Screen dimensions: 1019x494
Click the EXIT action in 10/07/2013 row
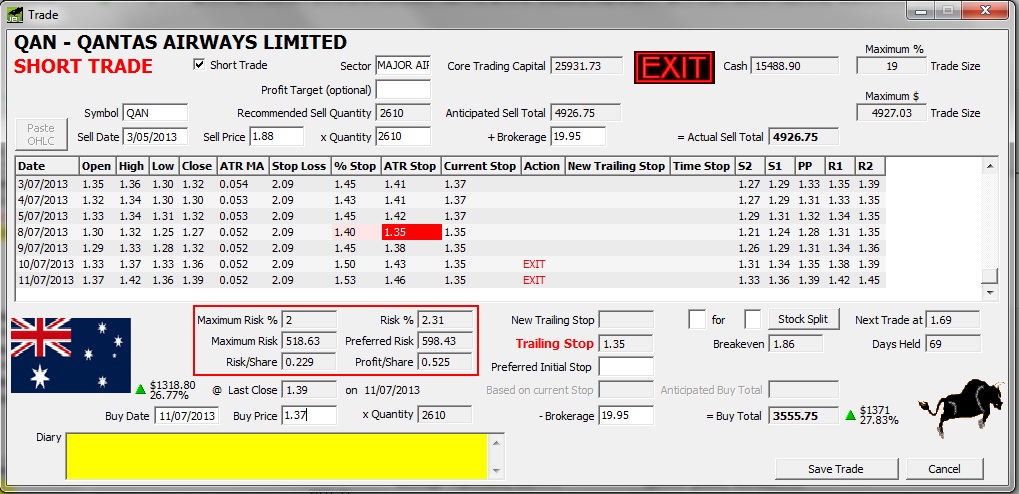(534, 264)
